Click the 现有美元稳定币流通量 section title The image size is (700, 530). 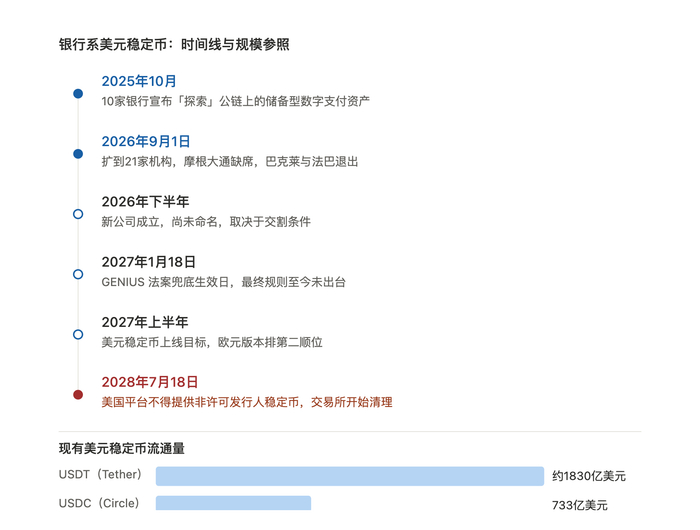[121, 448]
